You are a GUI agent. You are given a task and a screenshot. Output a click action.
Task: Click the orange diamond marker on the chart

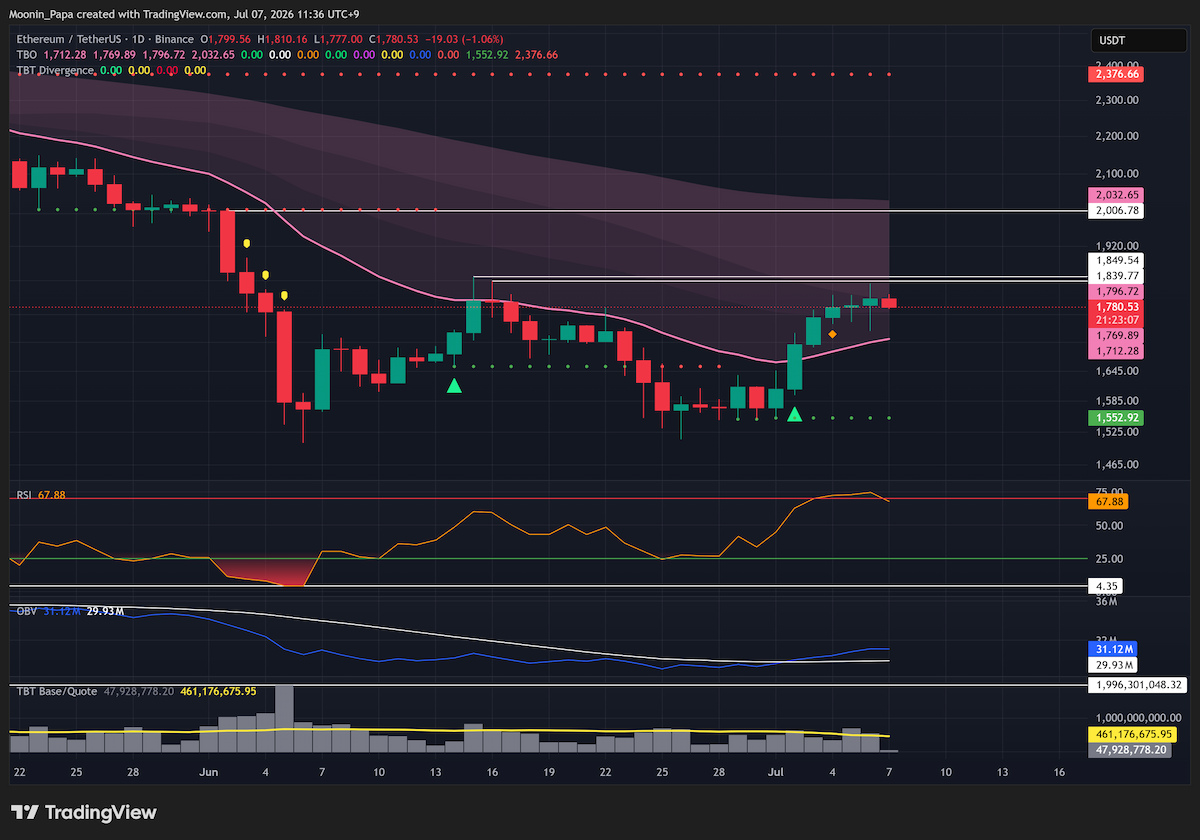point(832,334)
